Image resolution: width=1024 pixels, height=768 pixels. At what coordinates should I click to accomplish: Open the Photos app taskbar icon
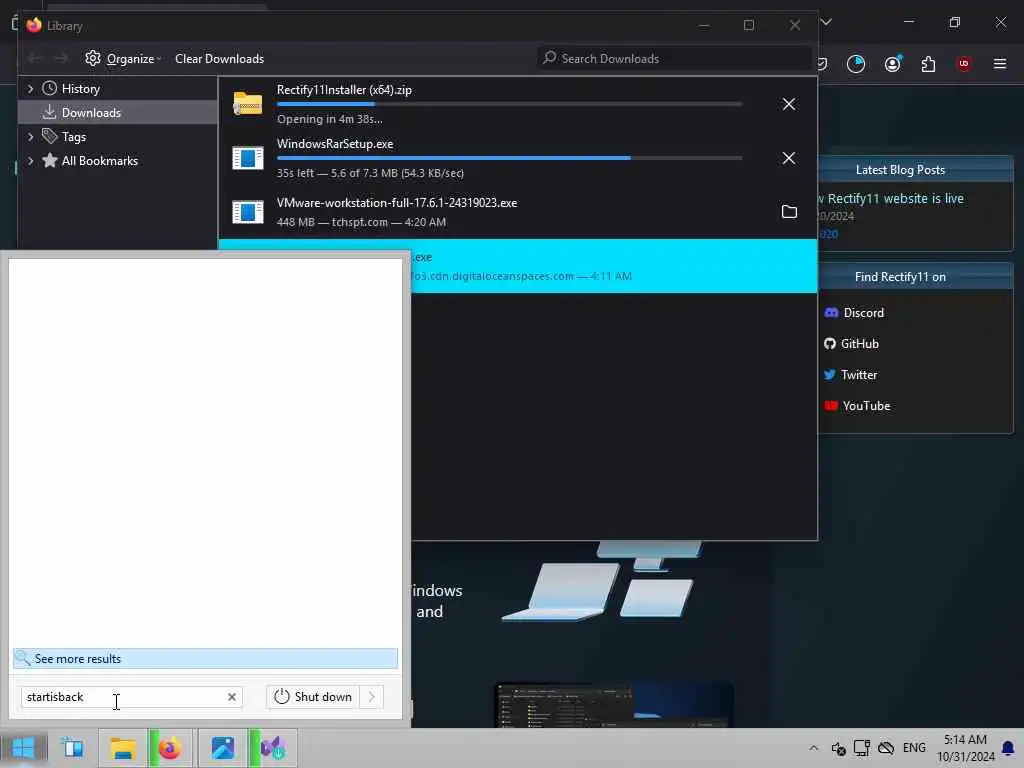coord(223,748)
